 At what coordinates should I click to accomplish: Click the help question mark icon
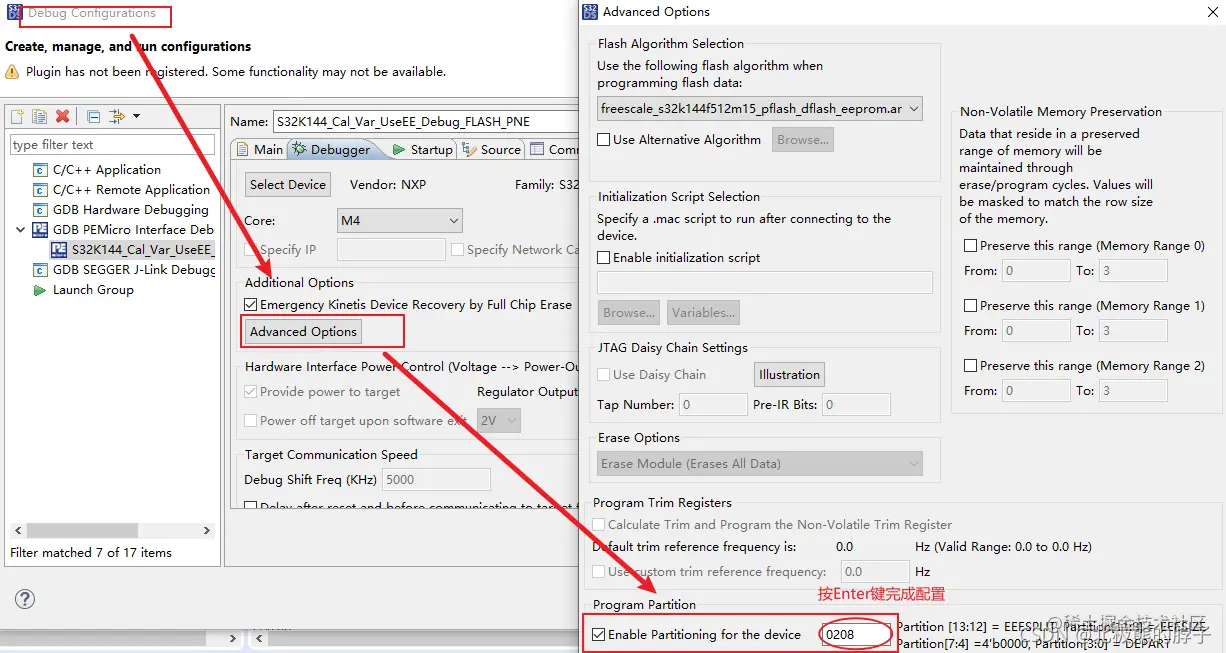[x=25, y=599]
